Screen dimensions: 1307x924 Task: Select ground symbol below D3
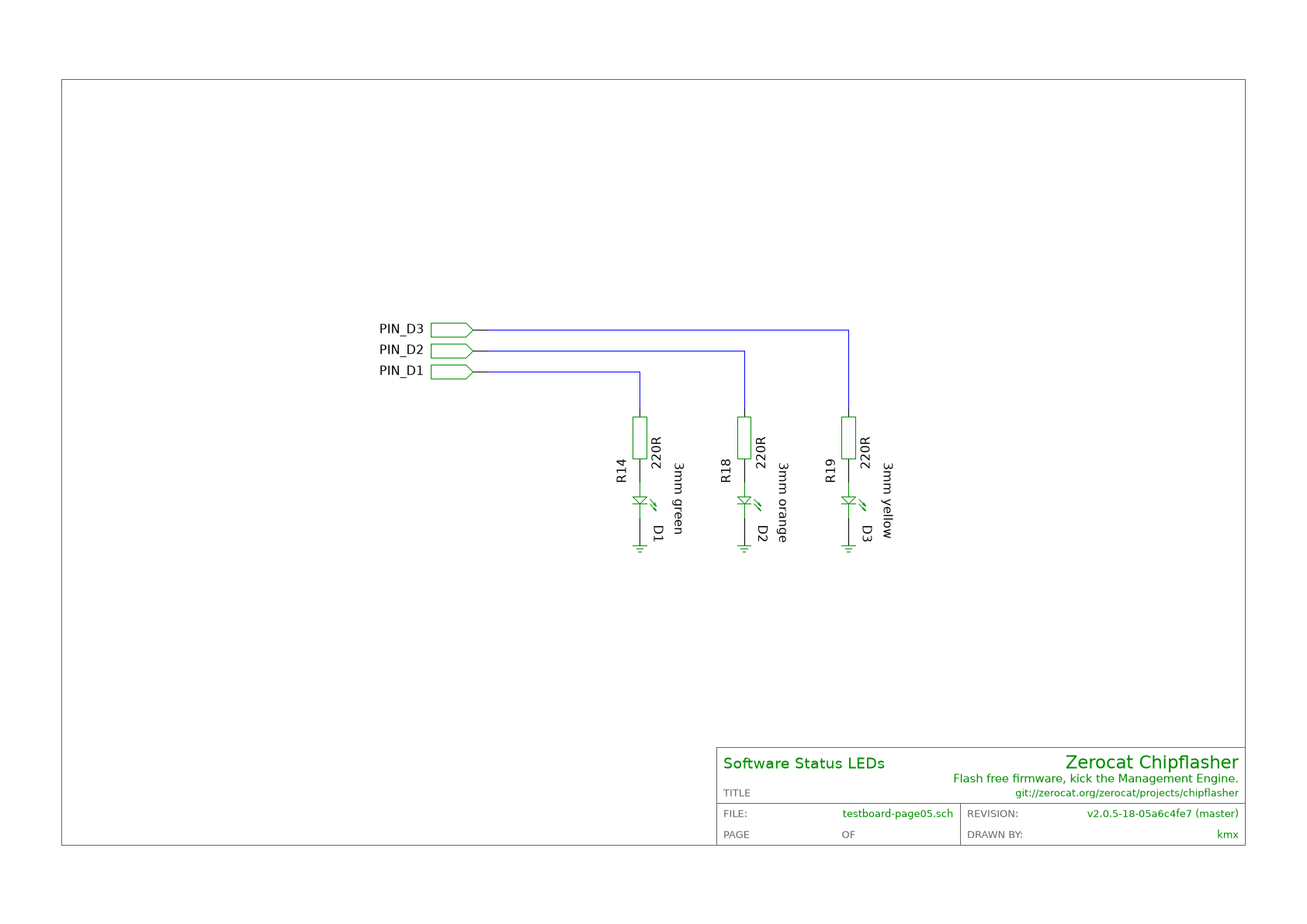pyautogui.click(x=848, y=549)
